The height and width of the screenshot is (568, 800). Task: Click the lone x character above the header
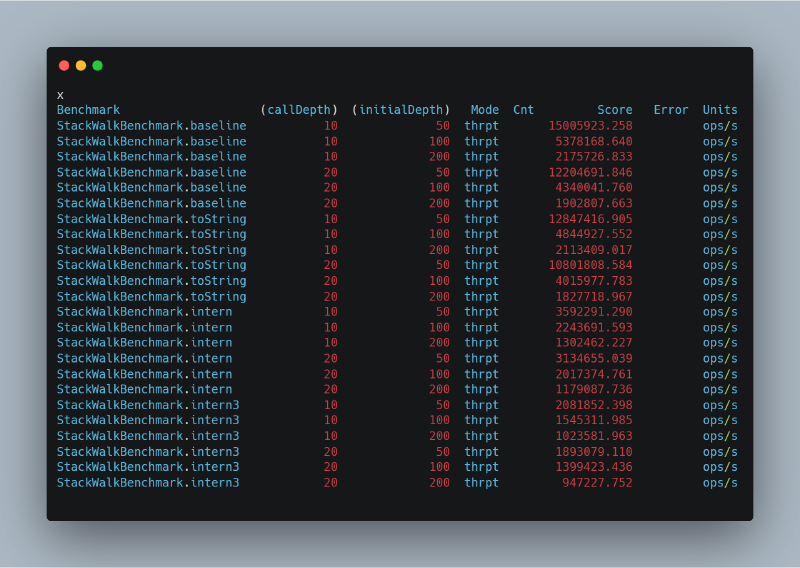(x=60, y=95)
